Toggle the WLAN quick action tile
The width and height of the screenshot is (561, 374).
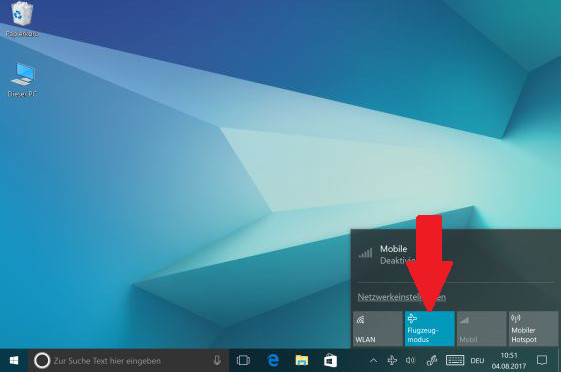pos(378,329)
